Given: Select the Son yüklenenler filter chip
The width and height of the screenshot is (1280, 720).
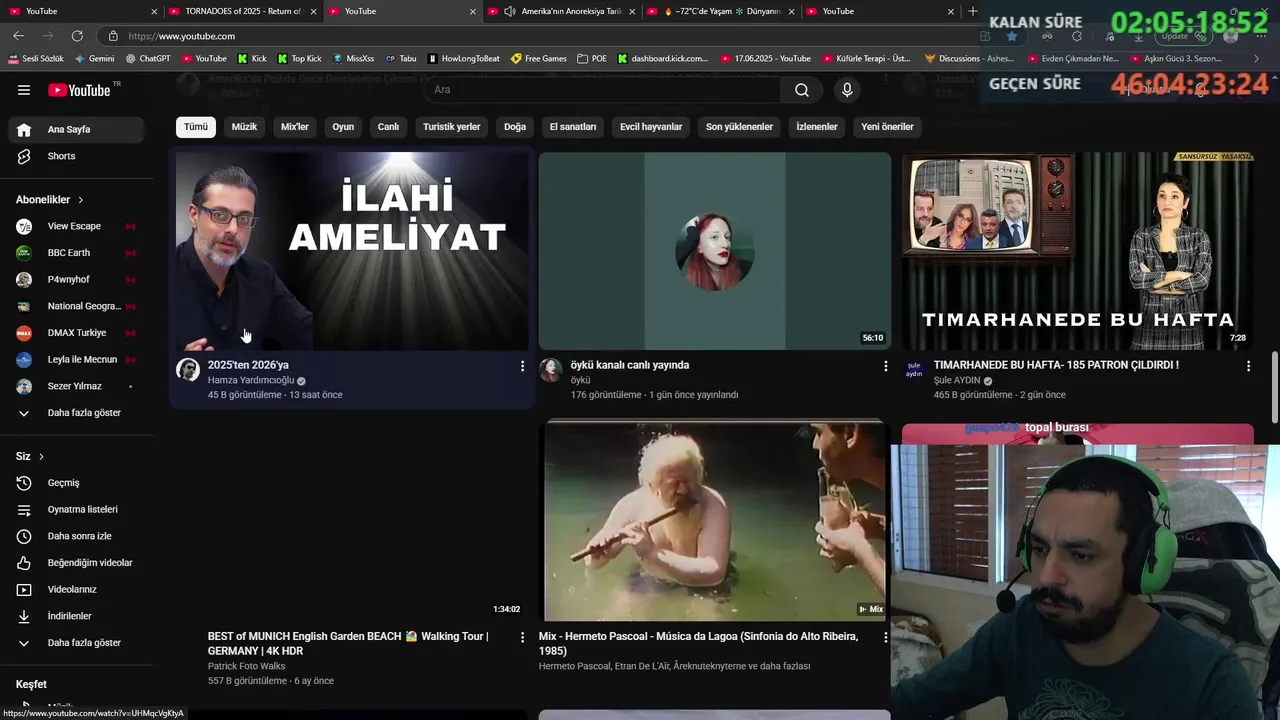Looking at the screenshot, I should (x=739, y=127).
